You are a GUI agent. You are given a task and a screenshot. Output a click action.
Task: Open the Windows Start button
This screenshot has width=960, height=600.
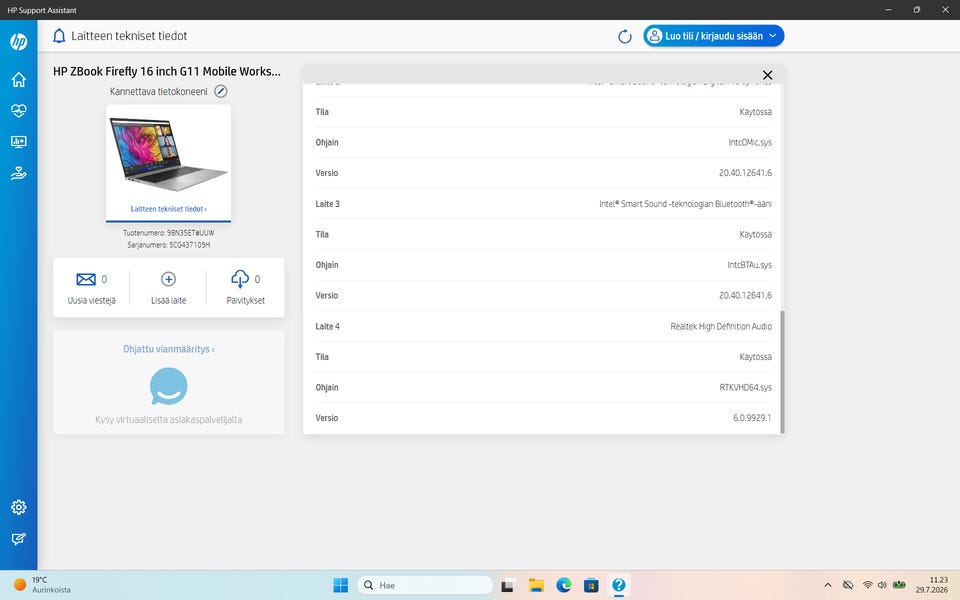(340, 585)
